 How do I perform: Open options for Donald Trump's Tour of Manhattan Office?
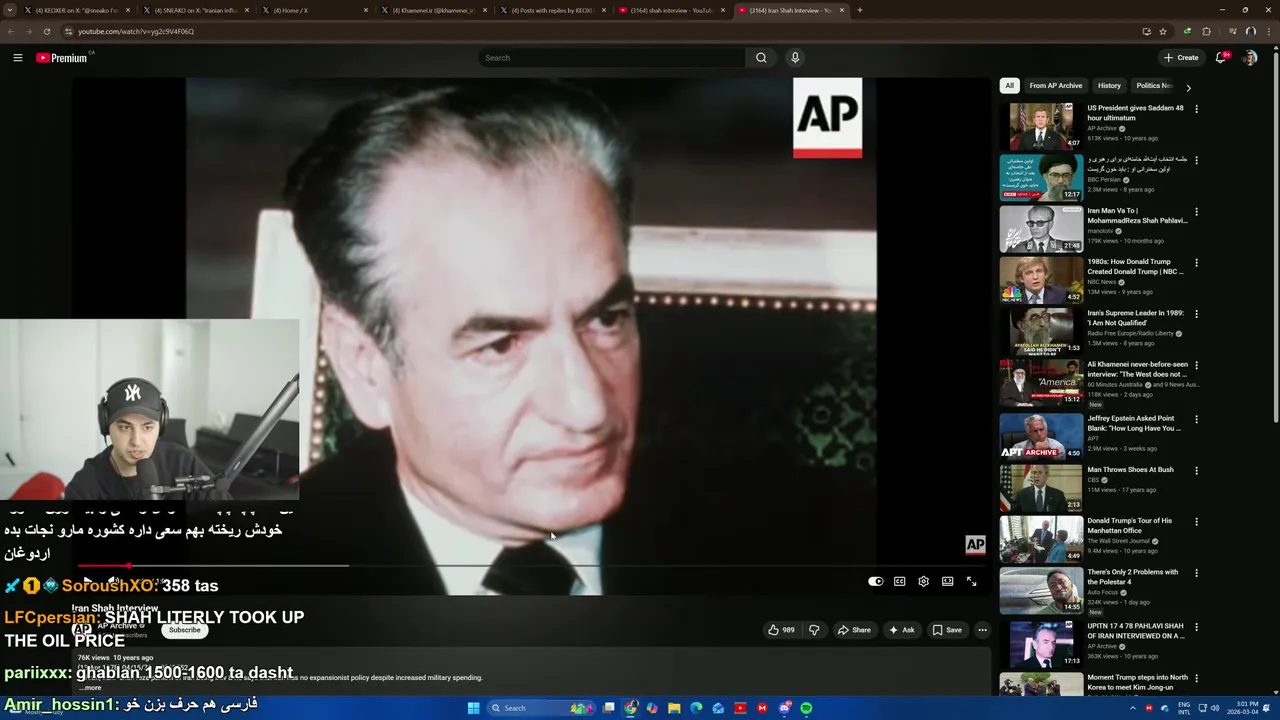[1196, 522]
